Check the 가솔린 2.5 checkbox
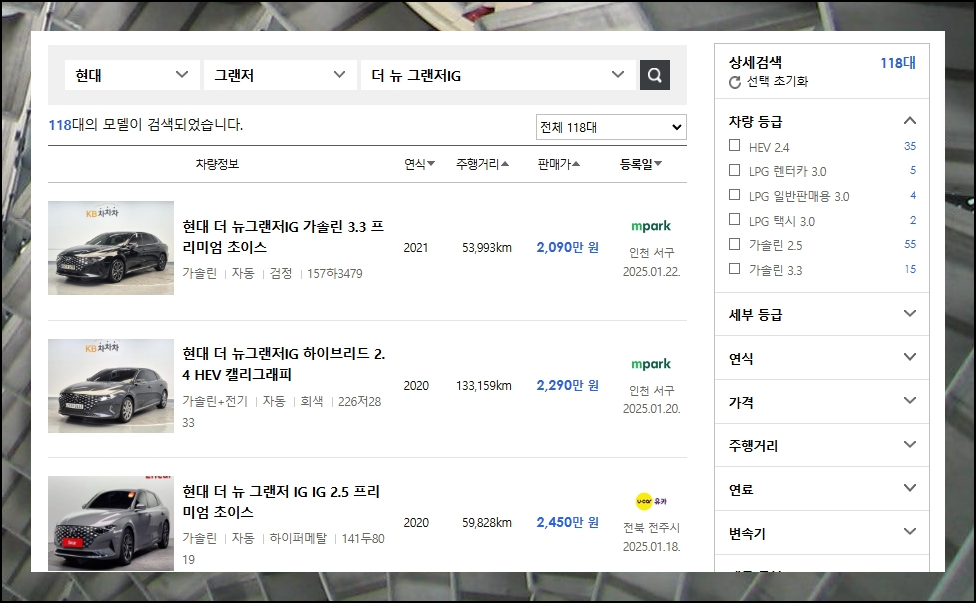Viewport: 976px width, 603px height. coord(734,244)
